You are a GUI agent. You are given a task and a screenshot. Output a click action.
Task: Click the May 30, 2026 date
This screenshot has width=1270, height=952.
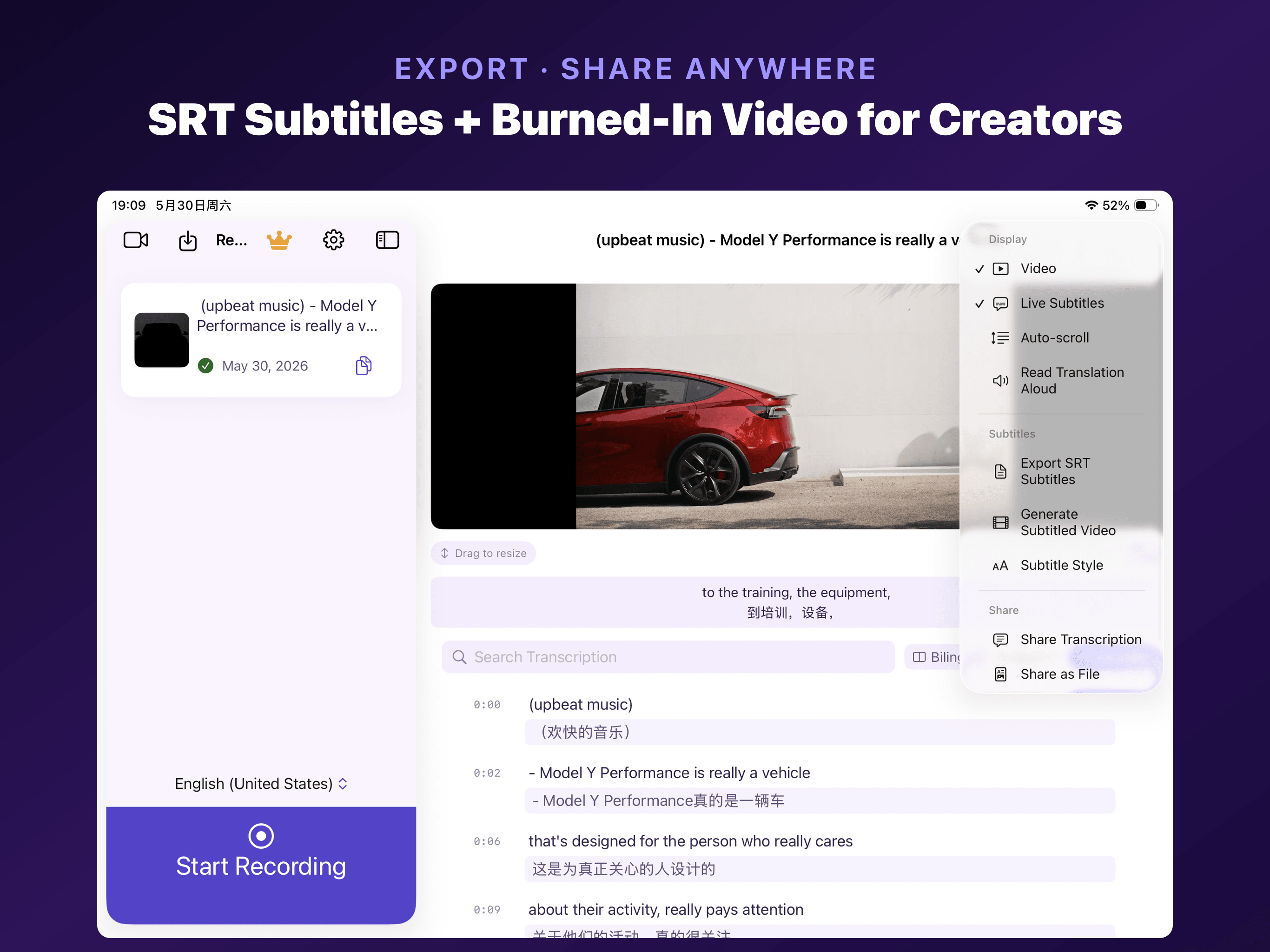point(265,366)
